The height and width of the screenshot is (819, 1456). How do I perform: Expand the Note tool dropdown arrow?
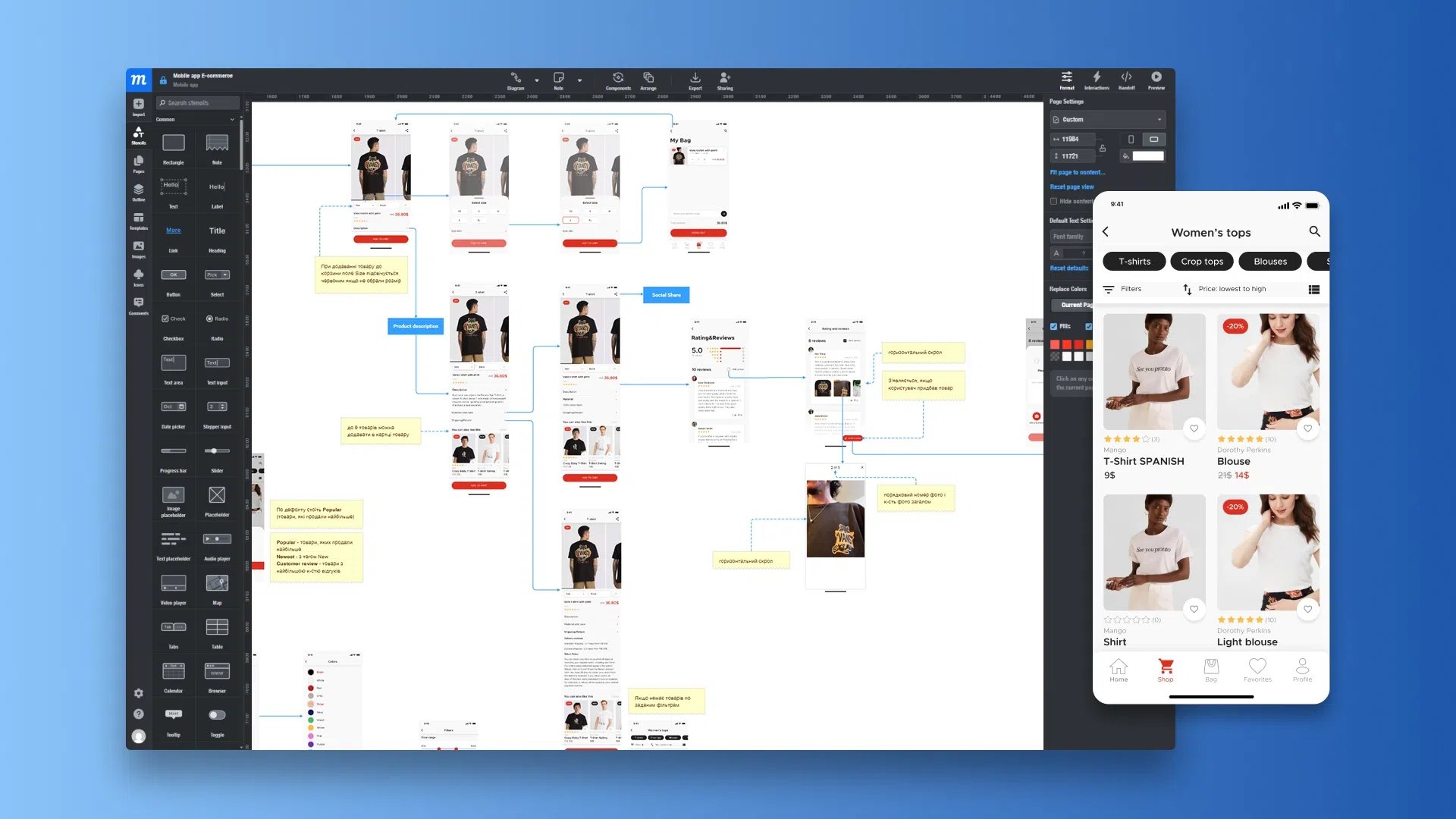click(x=580, y=79)
